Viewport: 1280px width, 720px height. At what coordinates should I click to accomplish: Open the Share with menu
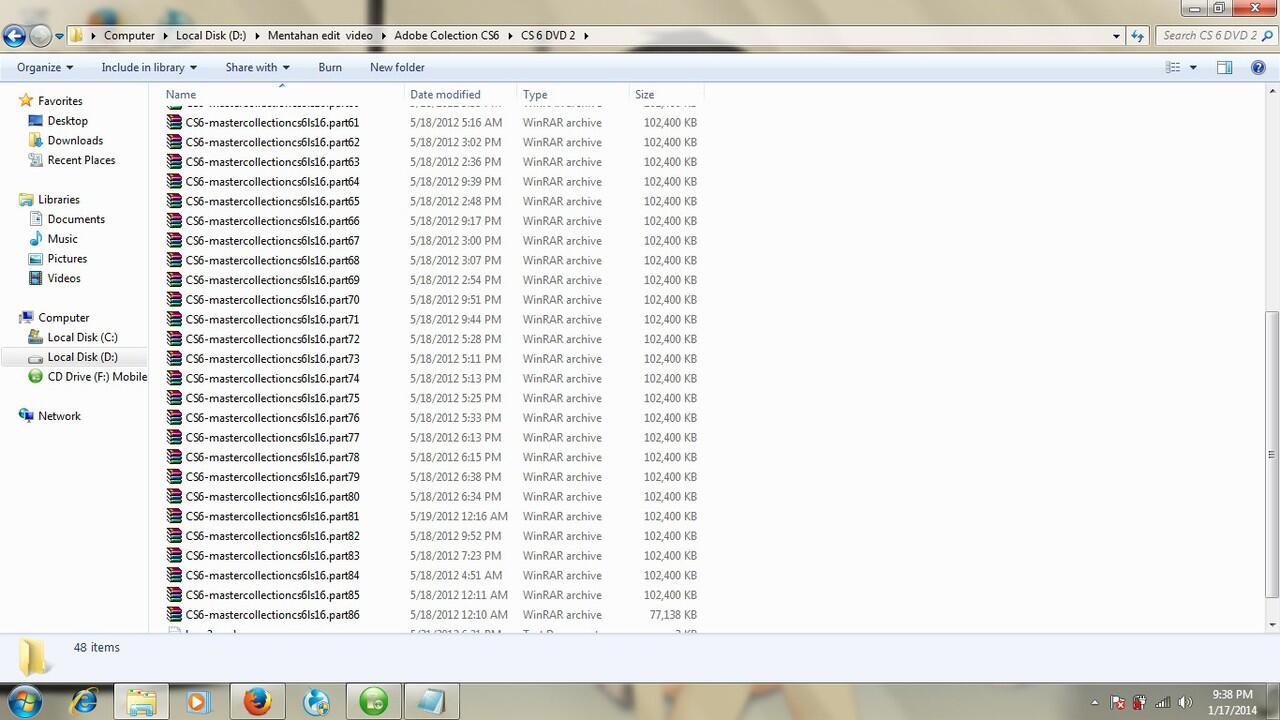257,67
